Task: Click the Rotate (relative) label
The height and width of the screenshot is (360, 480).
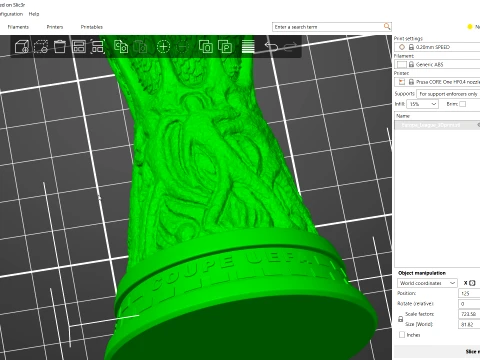Action: 415,304
